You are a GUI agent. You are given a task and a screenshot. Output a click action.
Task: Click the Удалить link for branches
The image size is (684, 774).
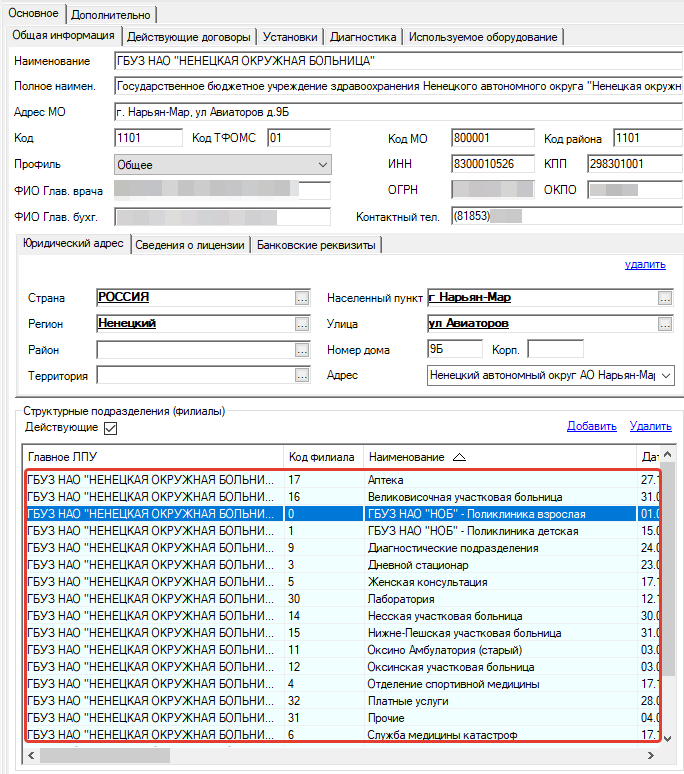point(650,426)
